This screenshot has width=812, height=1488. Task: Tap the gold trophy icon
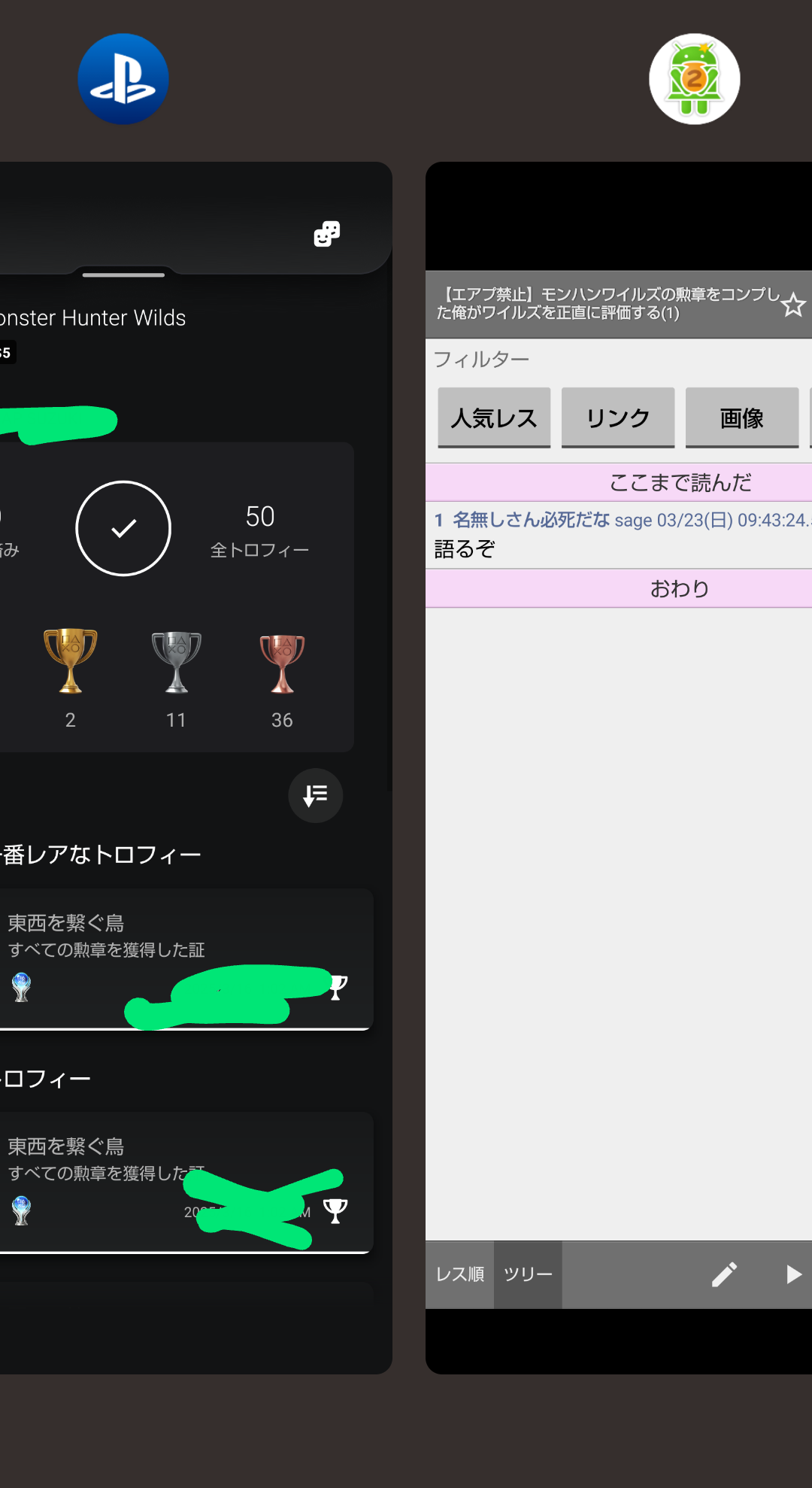71,660
